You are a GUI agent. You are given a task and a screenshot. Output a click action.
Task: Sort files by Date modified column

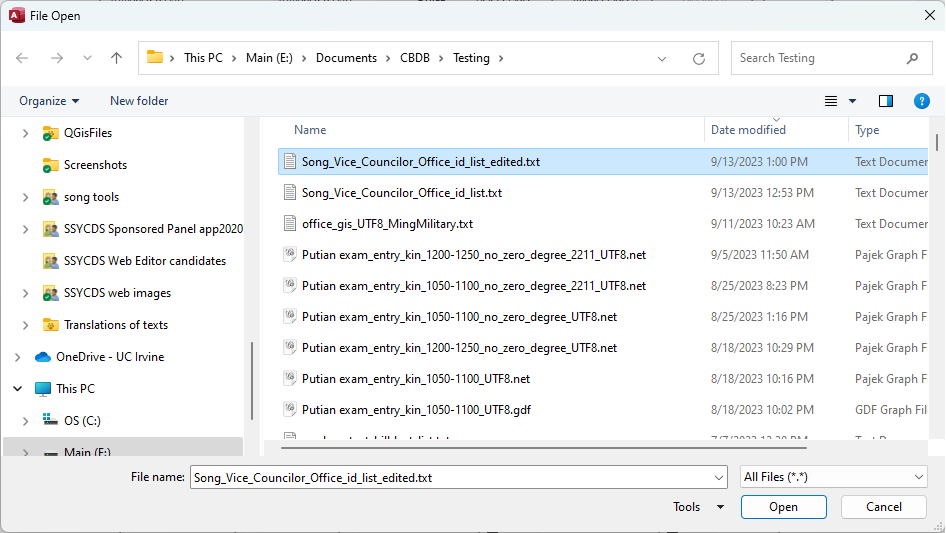(x=748, y=130)
